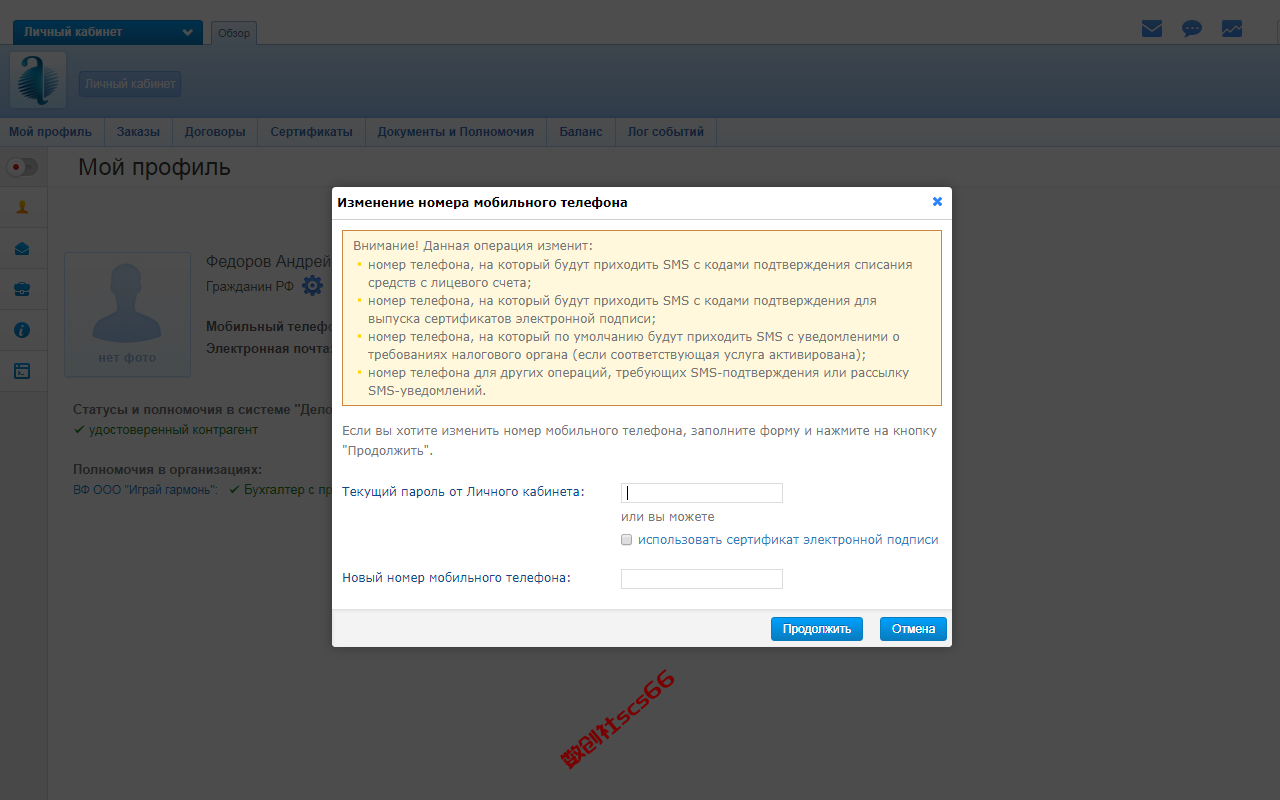Open Документы и Полномочия menu item
The width and height of the screenshot is (1280, 800).
455,132
